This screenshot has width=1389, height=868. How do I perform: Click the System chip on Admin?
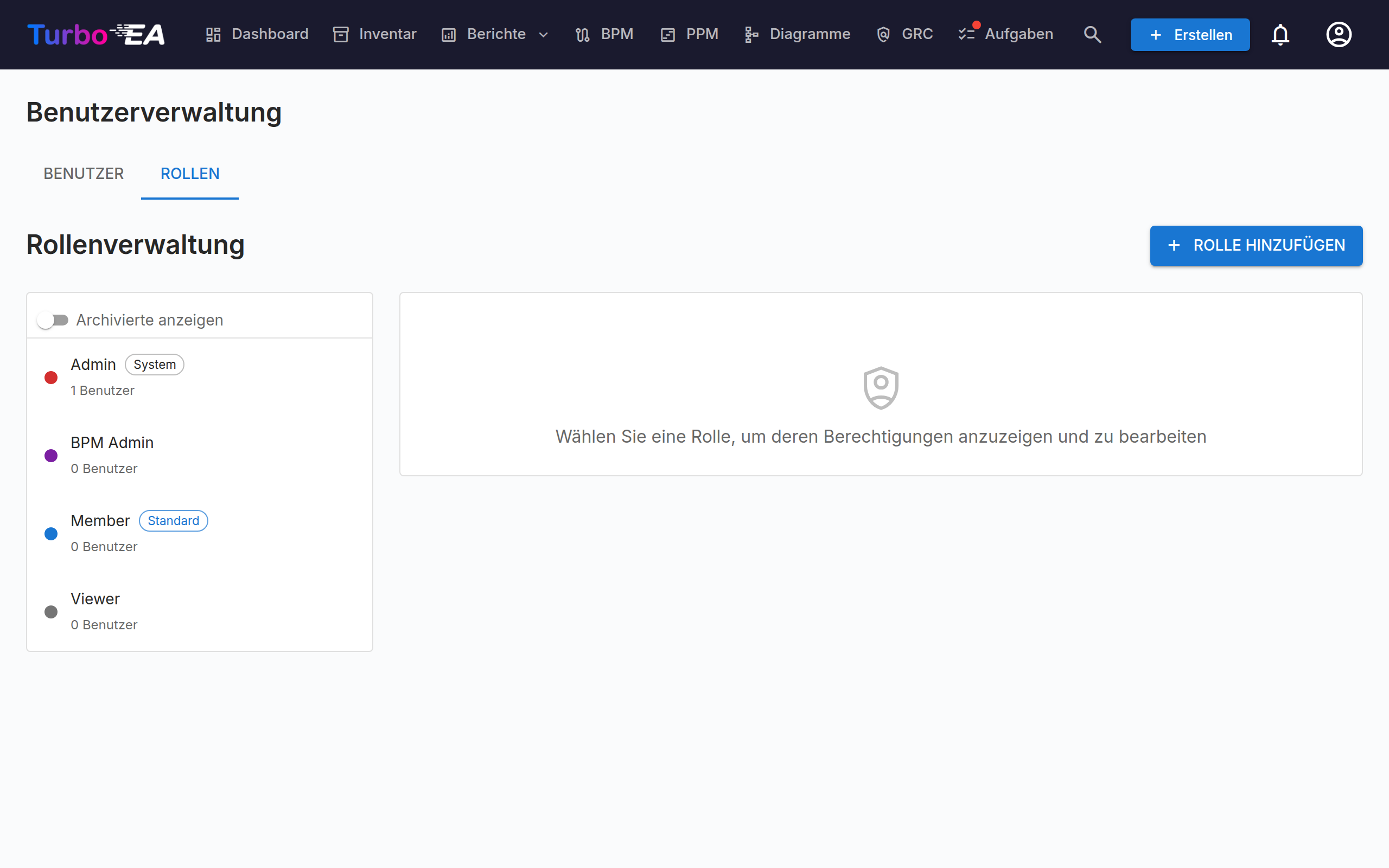coord(155,365)
